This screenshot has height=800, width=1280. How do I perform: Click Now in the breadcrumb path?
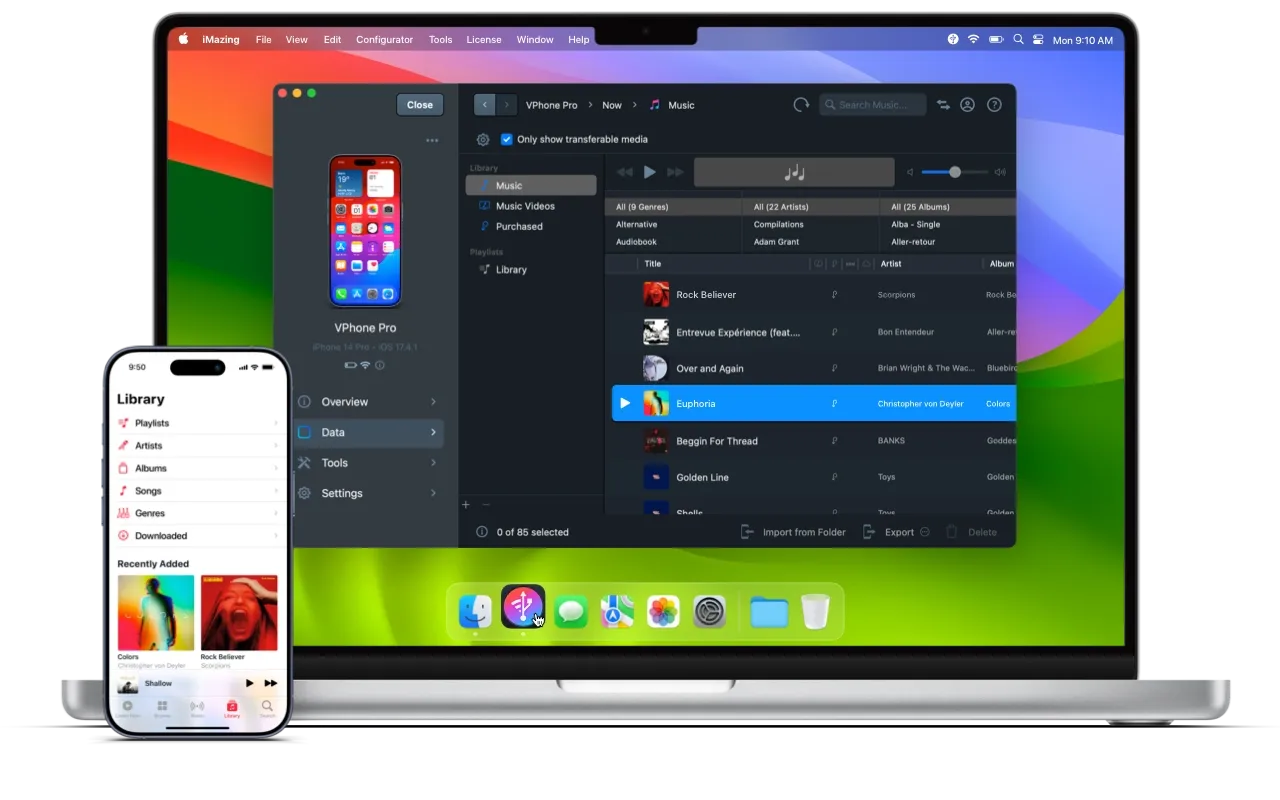point(612,105)
